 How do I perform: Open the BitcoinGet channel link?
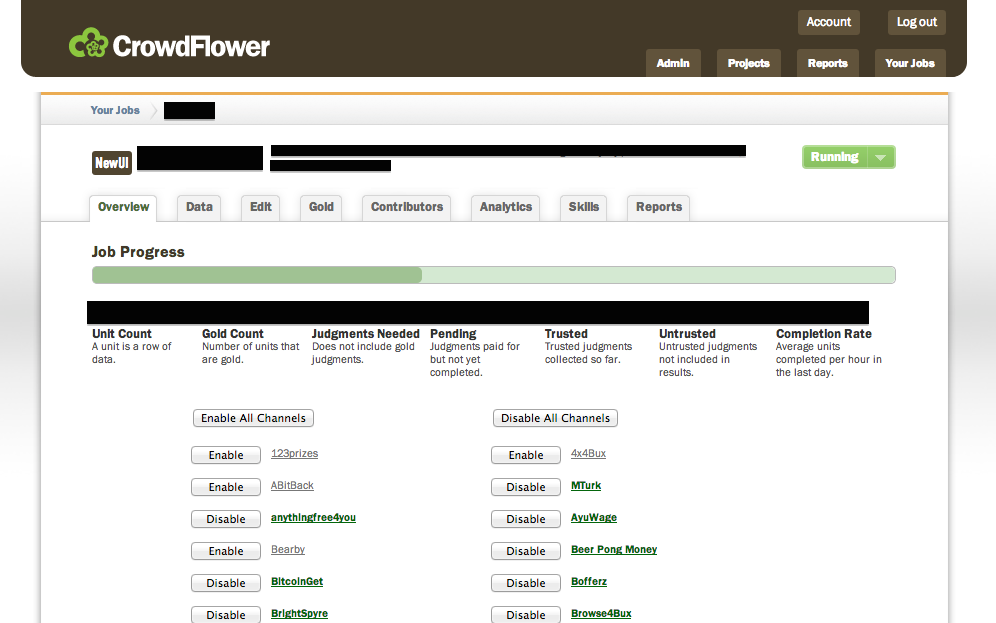tap(297, 582)
